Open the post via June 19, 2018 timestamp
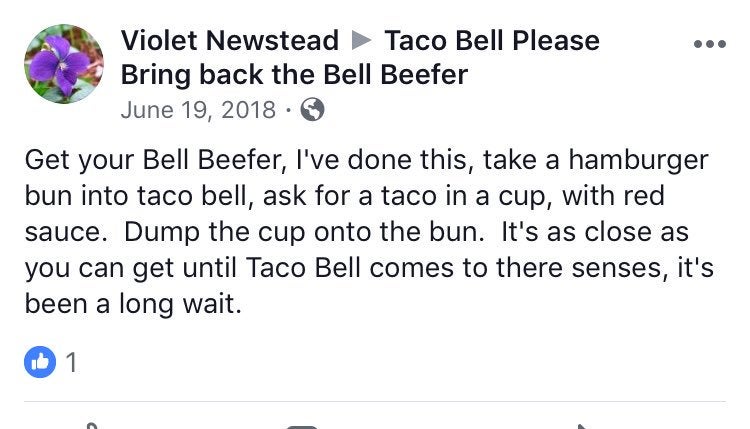Image resolution: width=750 pixels, height=429 pixels. pos(198,110)
